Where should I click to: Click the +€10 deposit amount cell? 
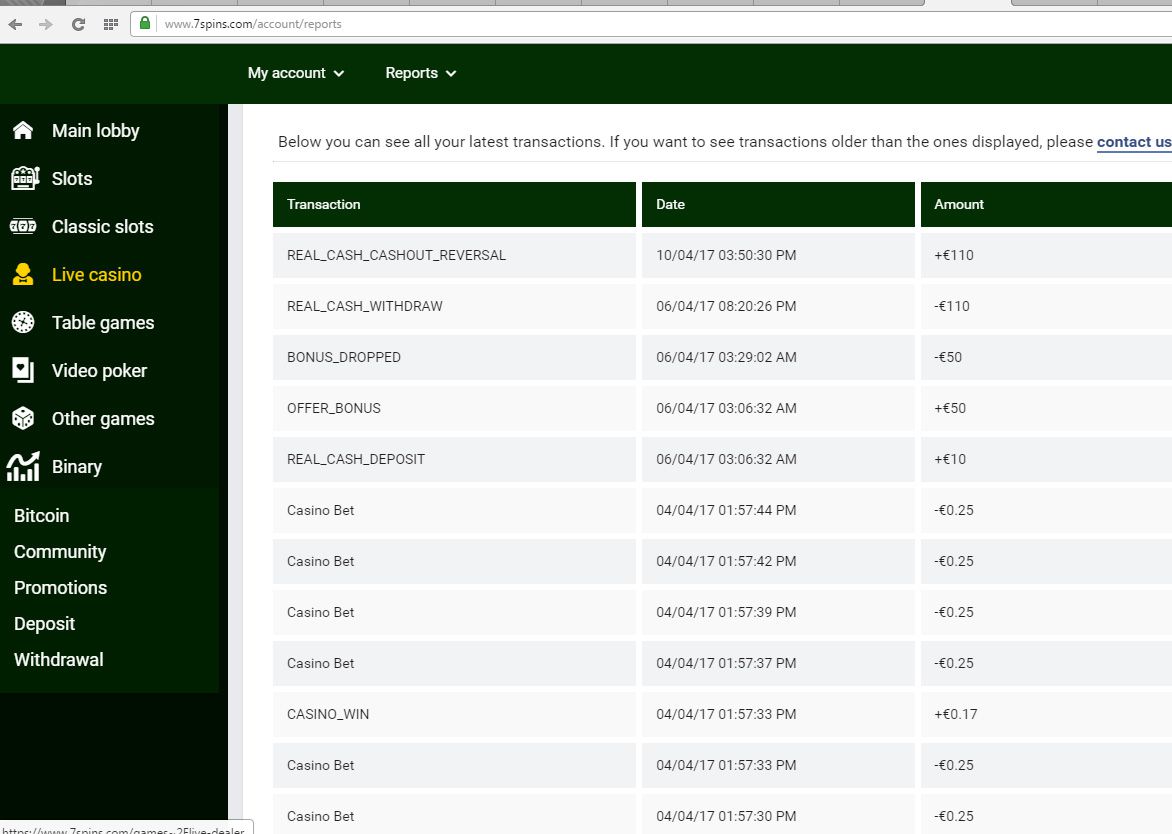tap(1046, 459)
